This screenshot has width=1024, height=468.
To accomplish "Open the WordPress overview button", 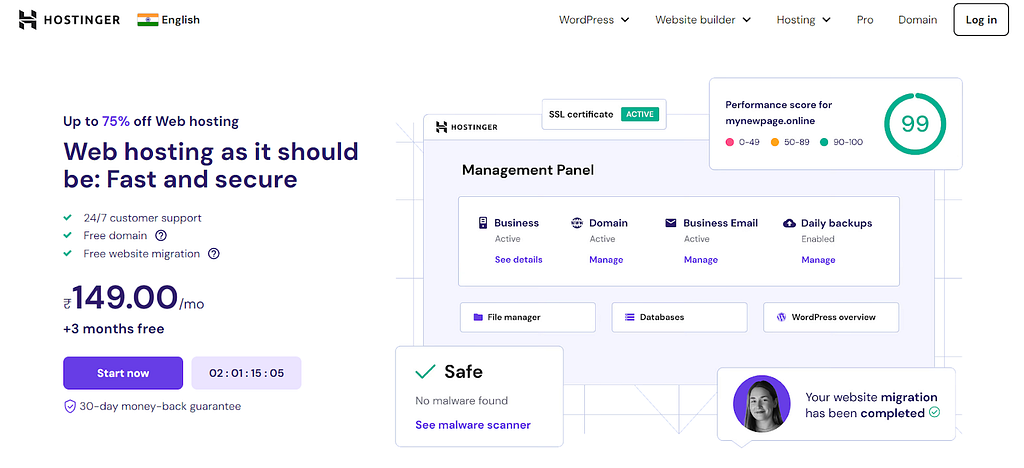I will [x=831, y=317].
